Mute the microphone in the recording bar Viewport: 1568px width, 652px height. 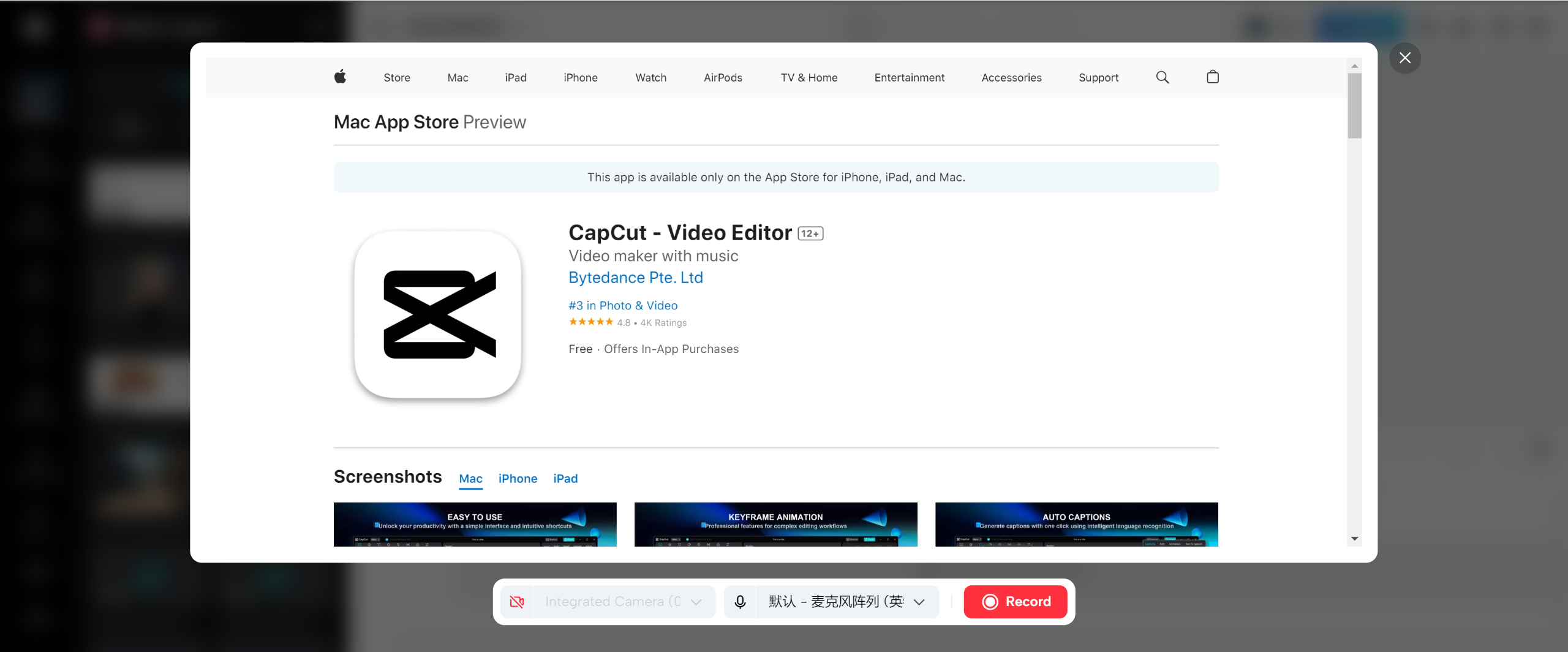tap(739, 601)
